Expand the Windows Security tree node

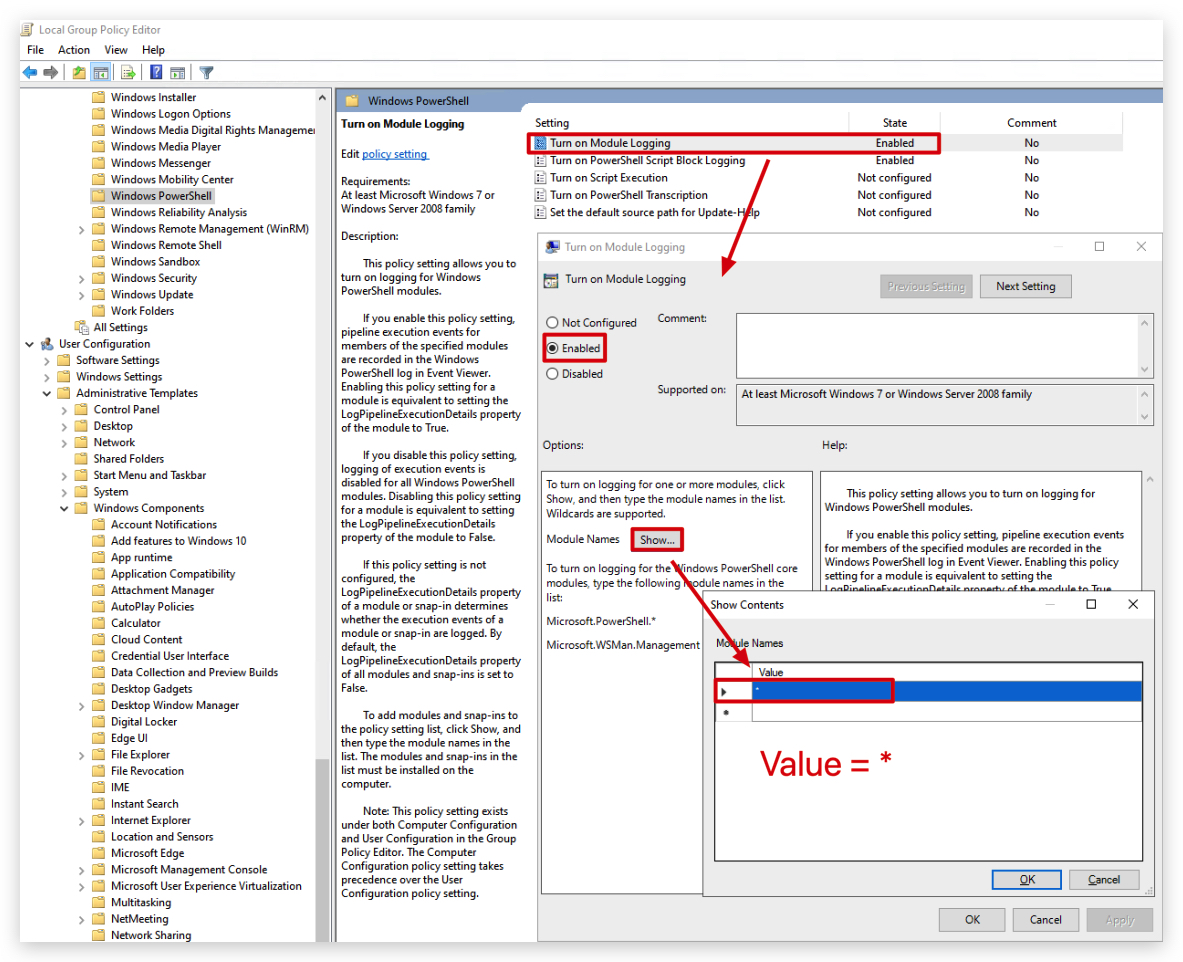pos(81,278)
